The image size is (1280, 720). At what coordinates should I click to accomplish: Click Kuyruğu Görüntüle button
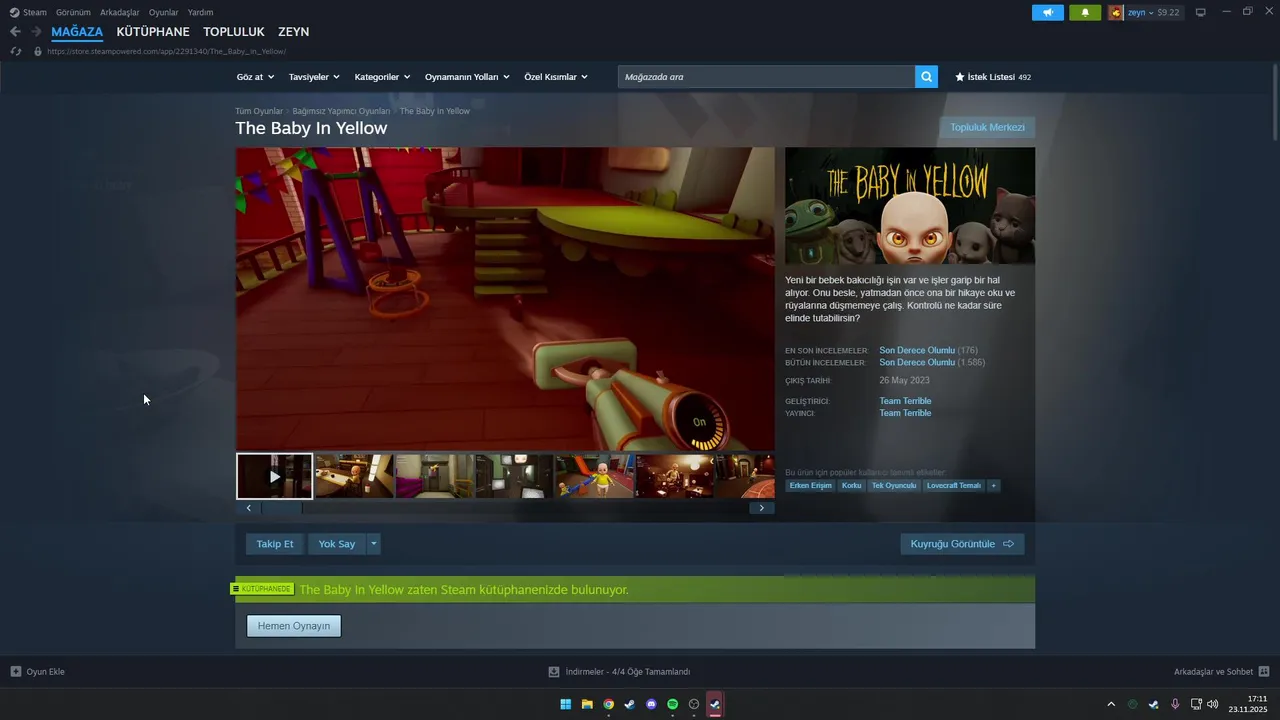coord(962,544)
